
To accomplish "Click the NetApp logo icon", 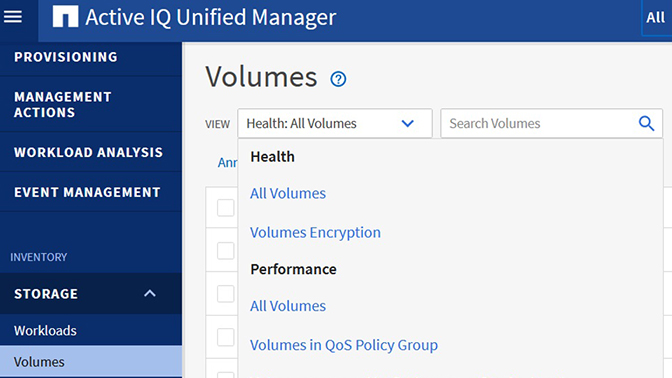I will click(x=65, y=17).
